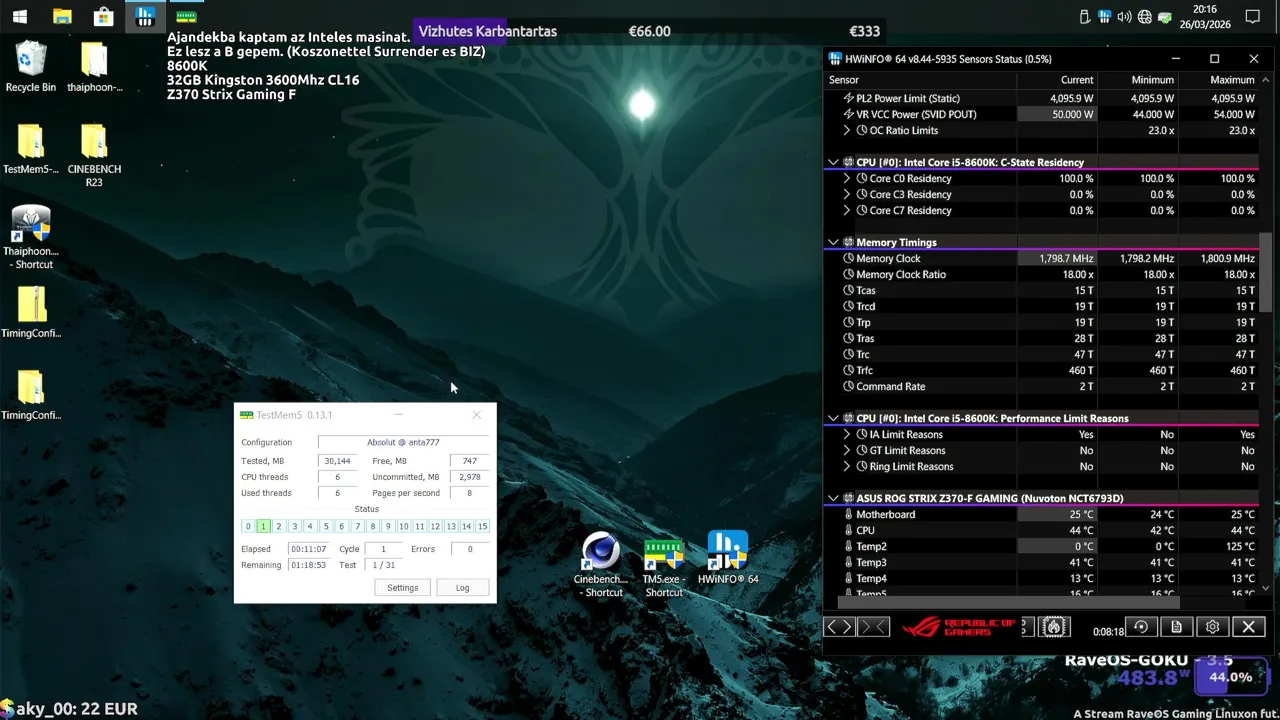The width and height of the screenshot is (1280, 720).
Task: Open TestMem5 Settings button
Action: coord(403,587)
